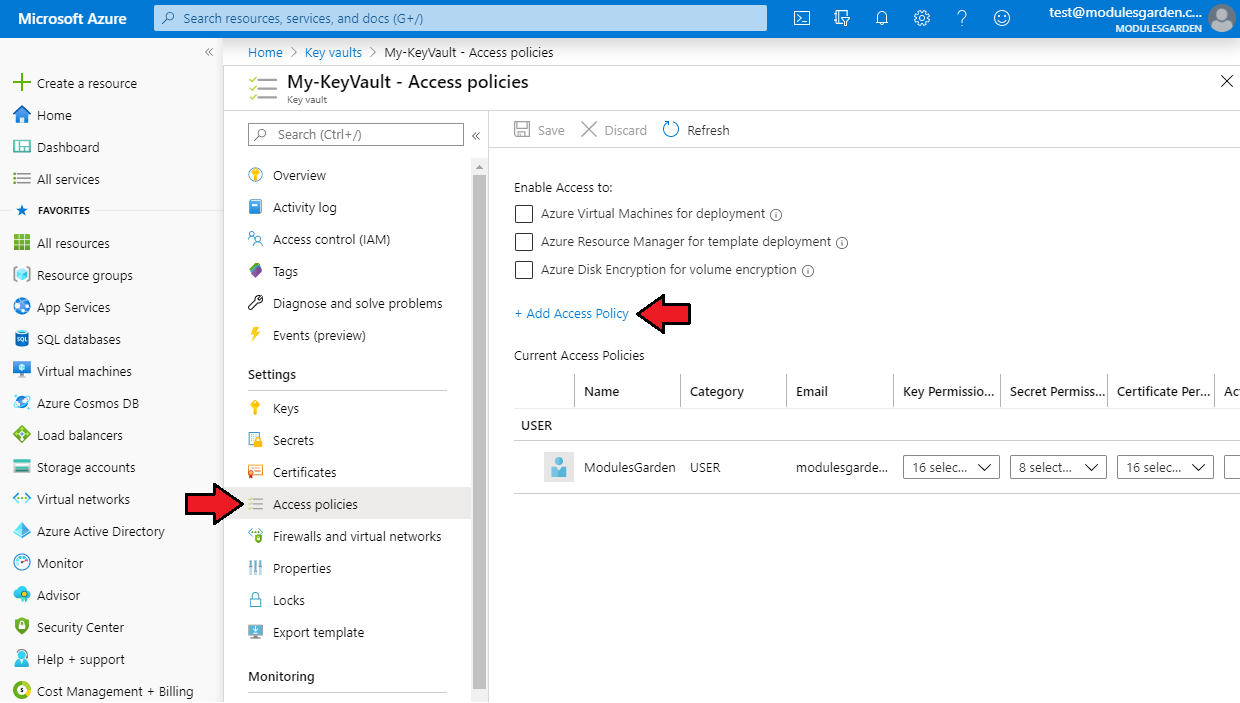The image size is (1240, 703).
Task: Click the Home house icon in sidebar
Action: click(x=21, y=115)
